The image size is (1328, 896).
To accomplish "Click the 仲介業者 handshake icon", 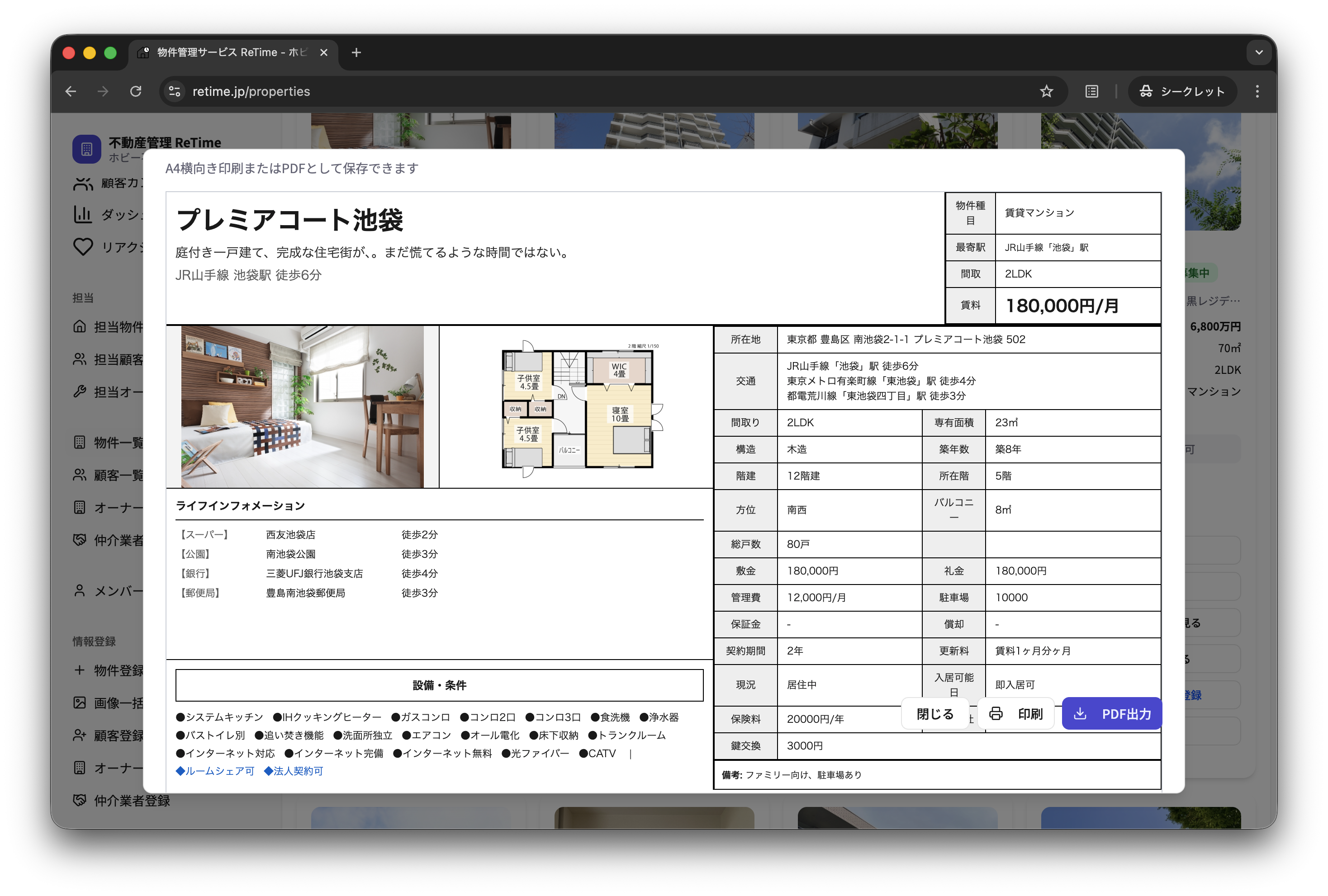I will (x=80, y=539).
